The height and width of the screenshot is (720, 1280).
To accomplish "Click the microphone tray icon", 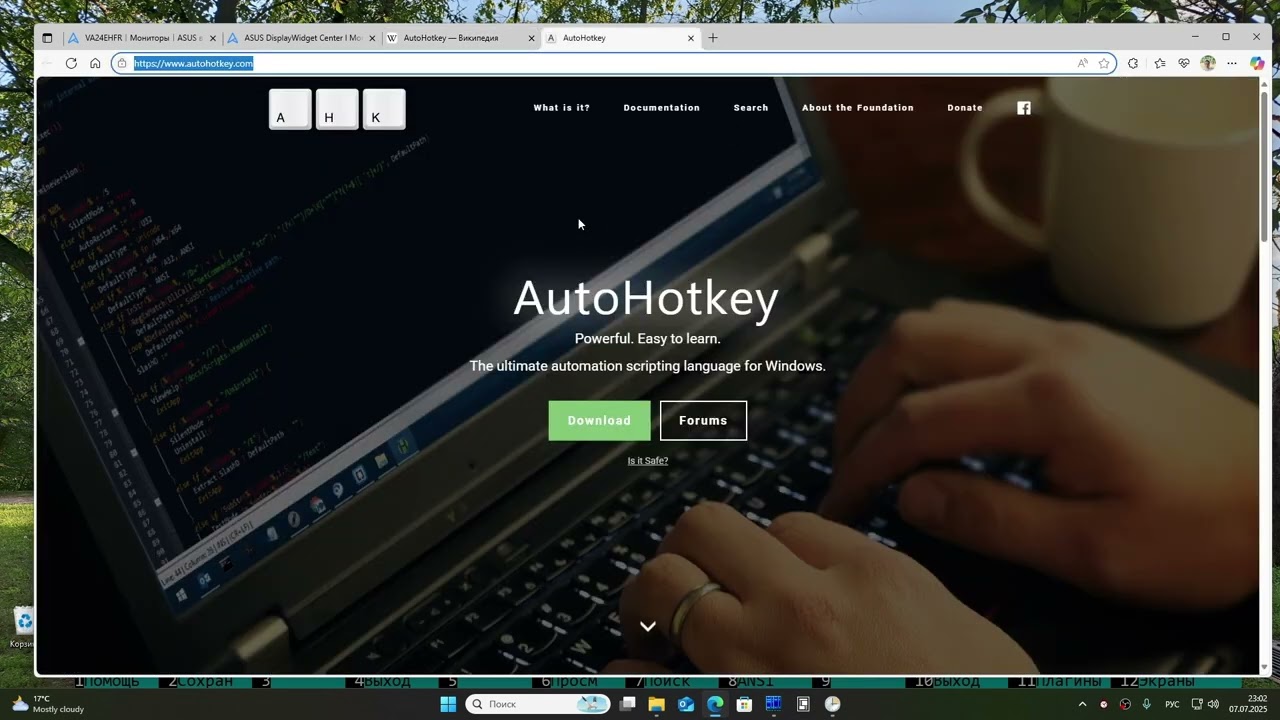I will click(x=1147, y=704).
